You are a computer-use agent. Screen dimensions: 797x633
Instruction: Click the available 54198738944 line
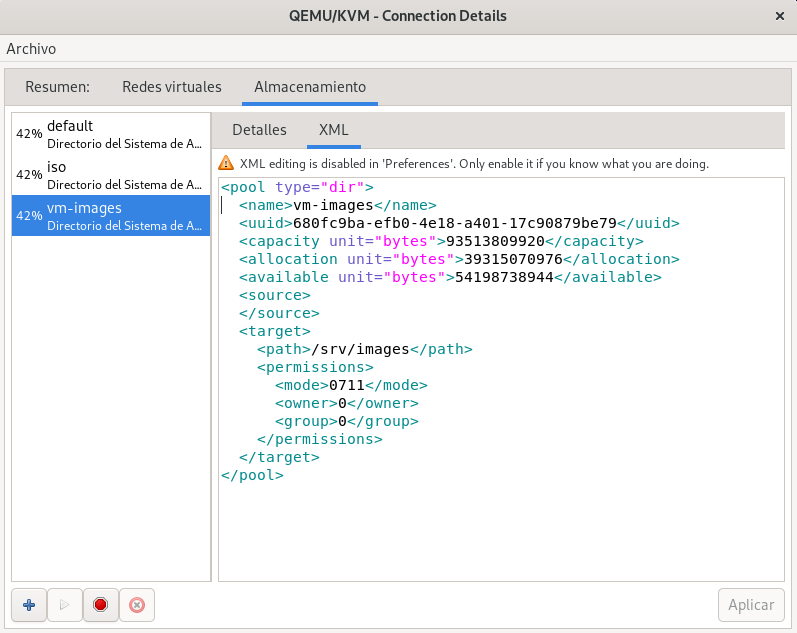pyautogui.click(x=450, y=277)
